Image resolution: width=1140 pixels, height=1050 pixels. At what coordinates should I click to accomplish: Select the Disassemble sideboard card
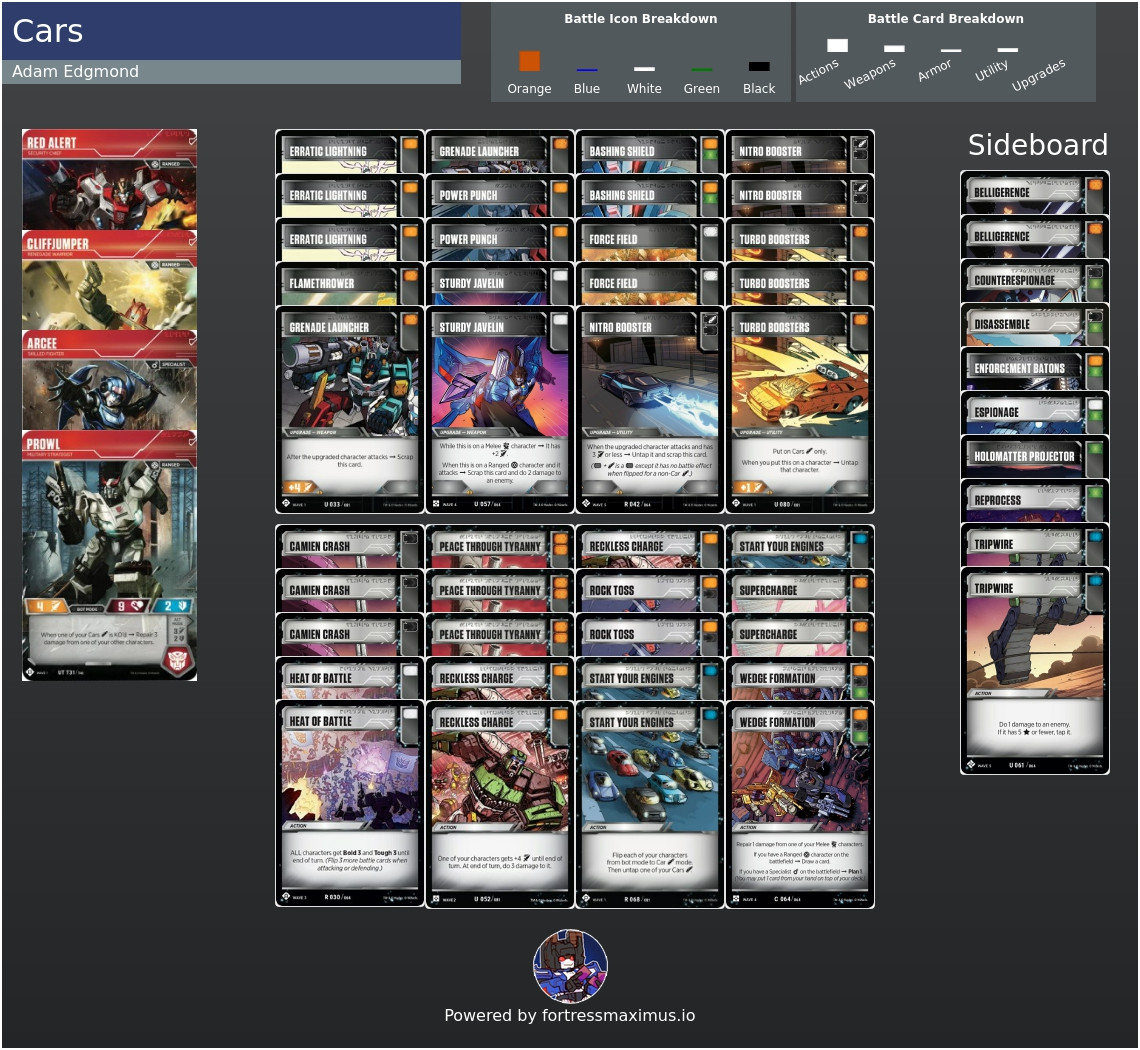(x=1035, y=324)
